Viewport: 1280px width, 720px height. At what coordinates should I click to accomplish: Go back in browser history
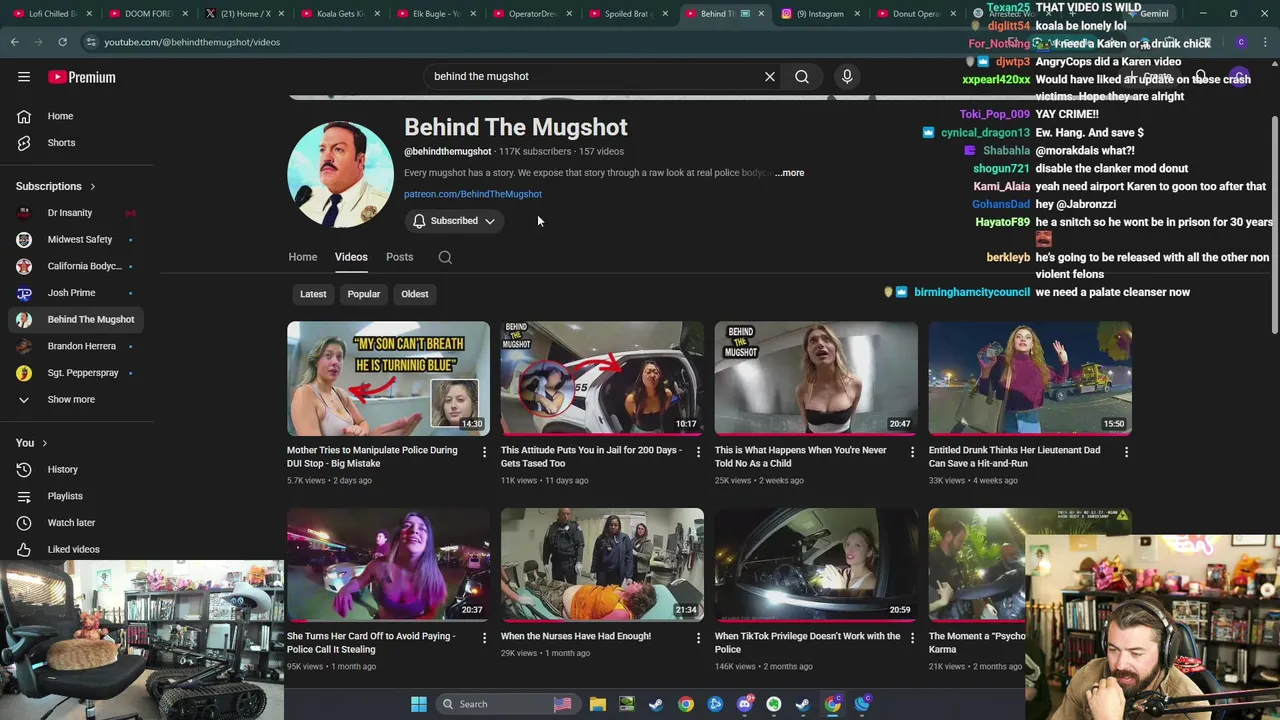pos(15,42)
